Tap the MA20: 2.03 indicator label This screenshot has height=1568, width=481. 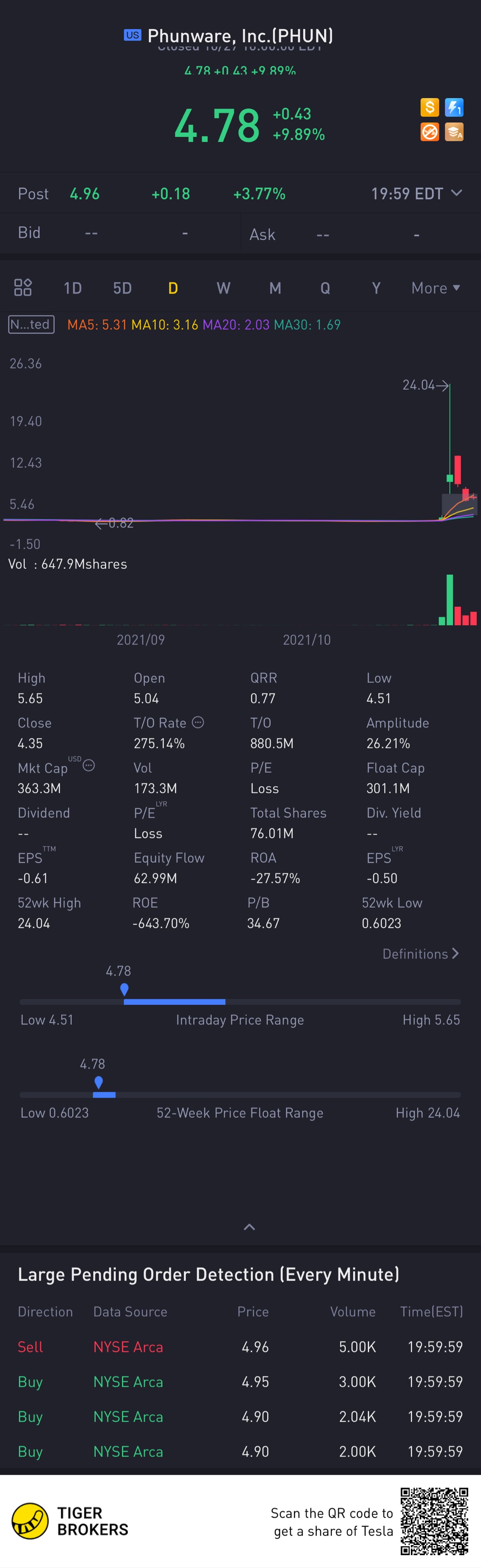pyautogui.click(x=236, y=324)
